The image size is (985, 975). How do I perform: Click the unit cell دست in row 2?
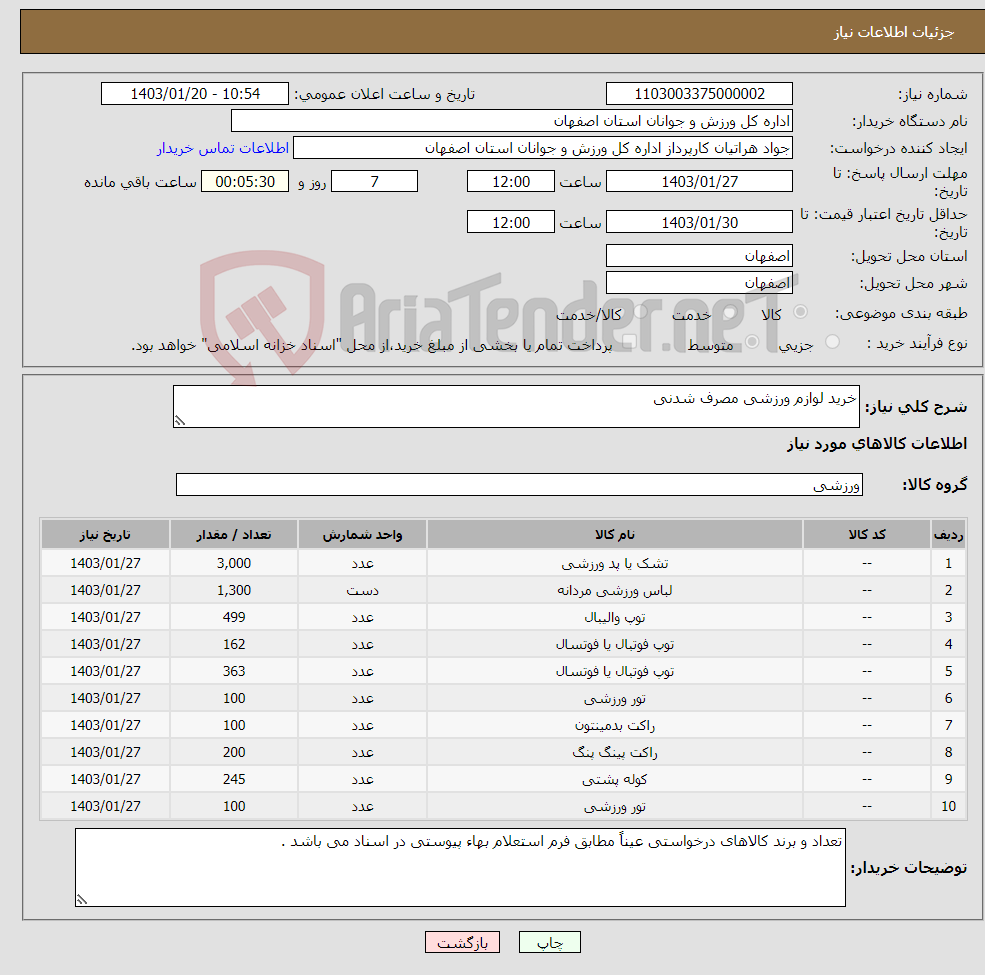pos(362,591)
